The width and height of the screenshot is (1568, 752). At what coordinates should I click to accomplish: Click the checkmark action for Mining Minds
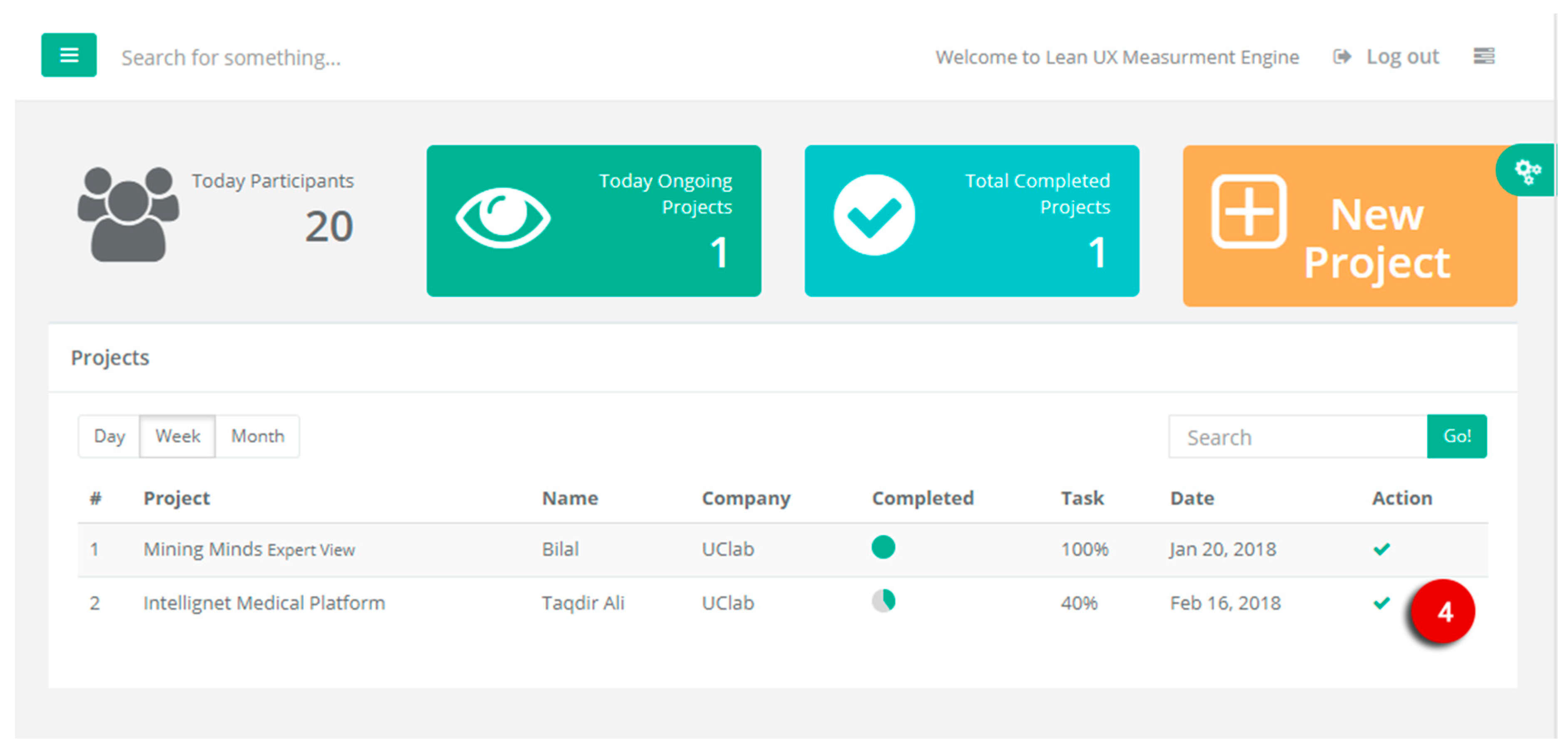click(1381, 549)
